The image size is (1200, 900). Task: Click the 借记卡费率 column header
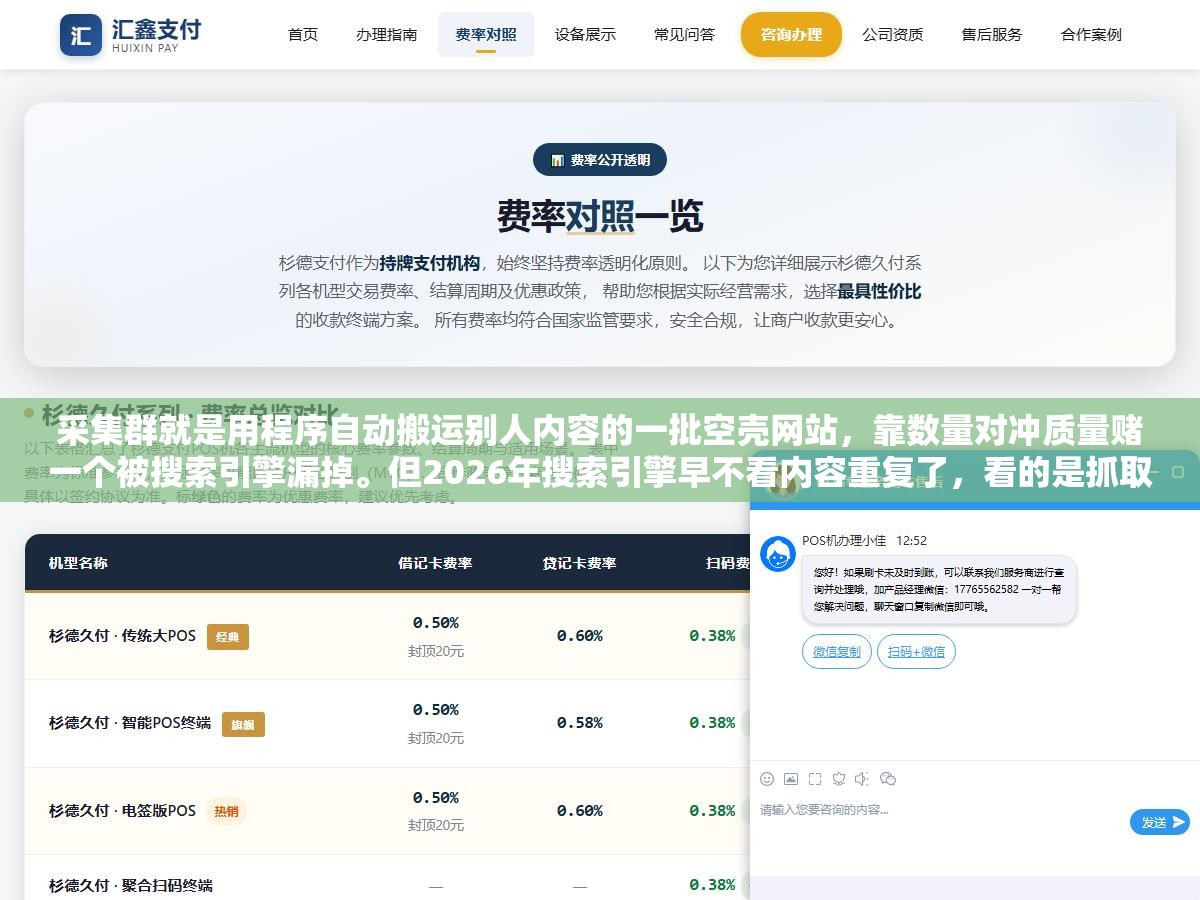[x=435, y=563]
